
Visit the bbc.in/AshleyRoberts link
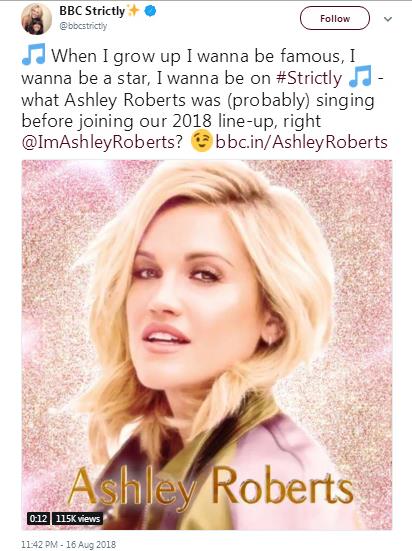[x=302, y=142]
